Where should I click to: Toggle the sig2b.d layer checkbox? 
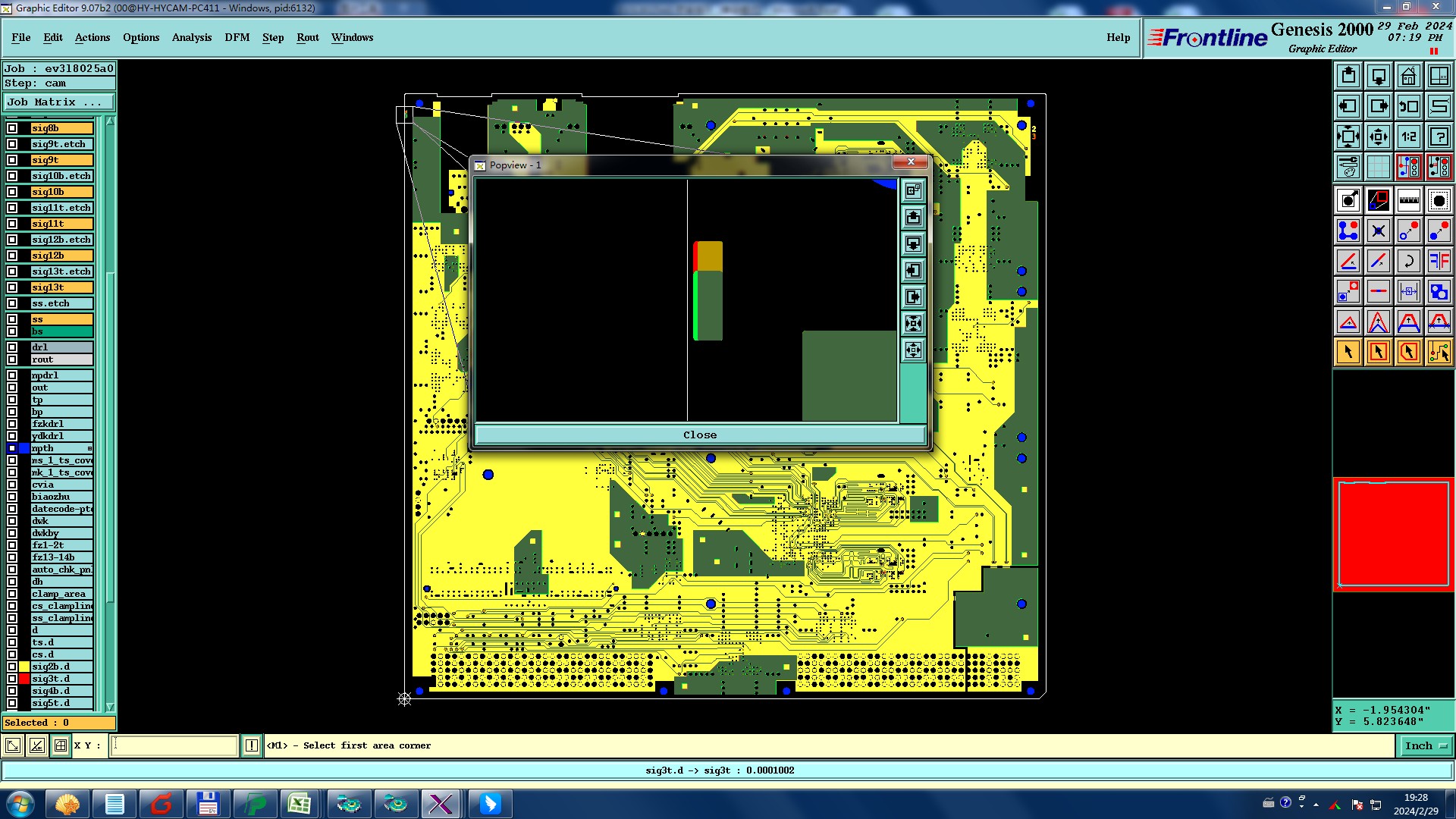pyautogui.click(x=12, y=667)
